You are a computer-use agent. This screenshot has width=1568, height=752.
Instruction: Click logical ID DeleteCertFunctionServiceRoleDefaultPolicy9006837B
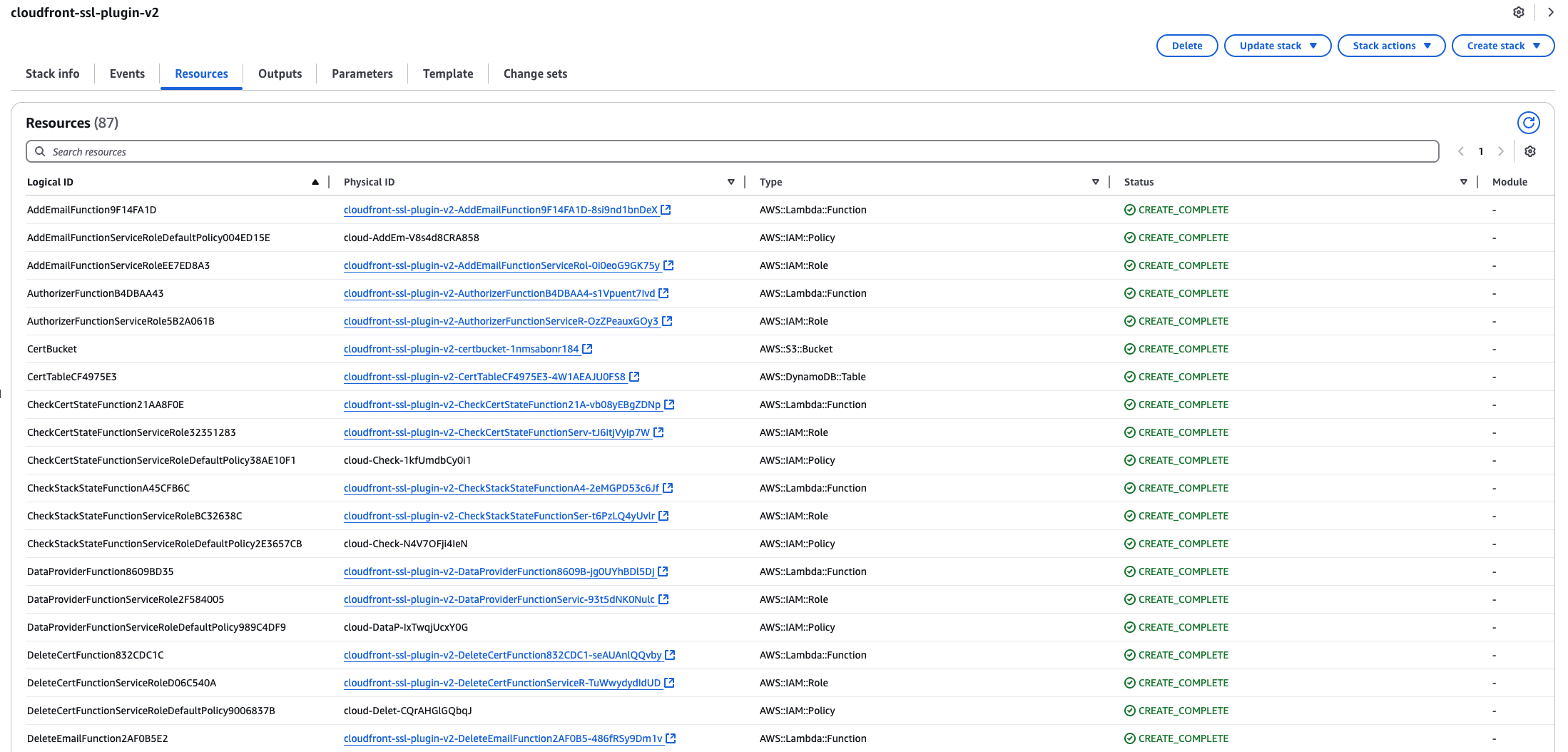pos(151,711)
